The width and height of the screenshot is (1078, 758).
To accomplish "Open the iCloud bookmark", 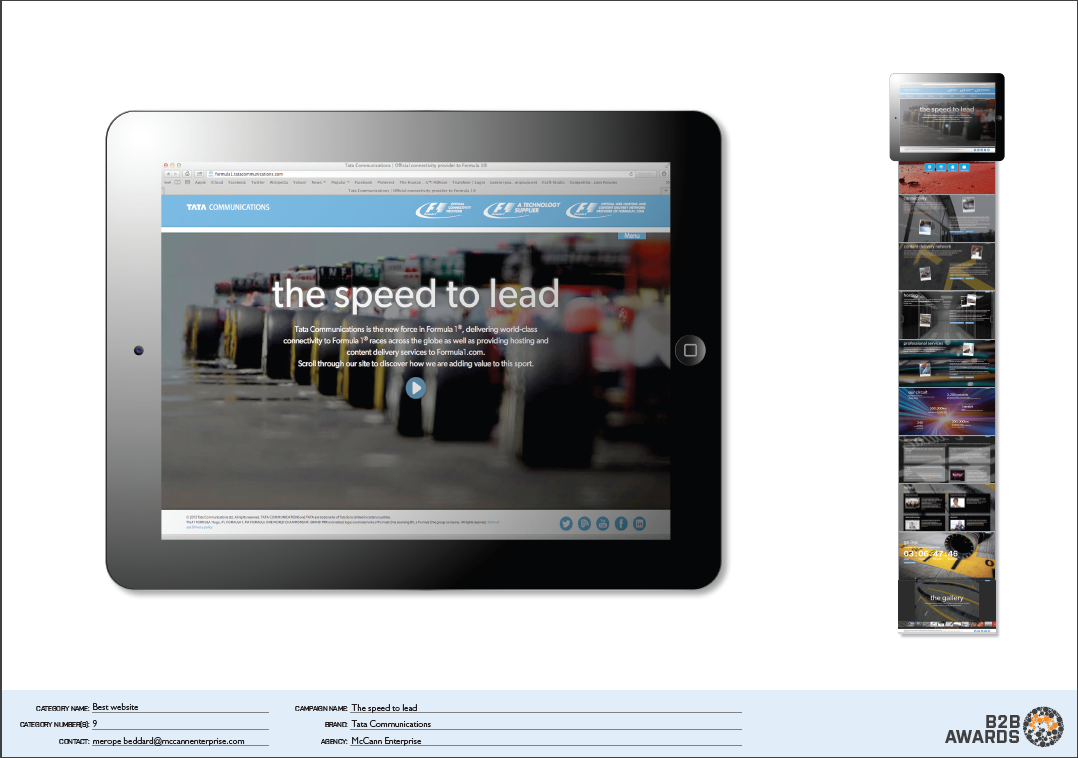I will 217,182.
